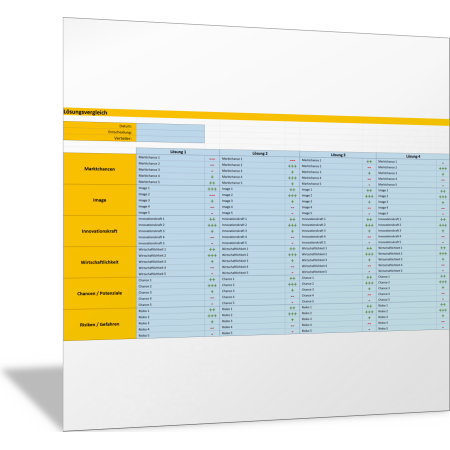Click the Chancen / Potenziale category cell
This screenshot has width=450, height=450.
(x=100, y=293)
